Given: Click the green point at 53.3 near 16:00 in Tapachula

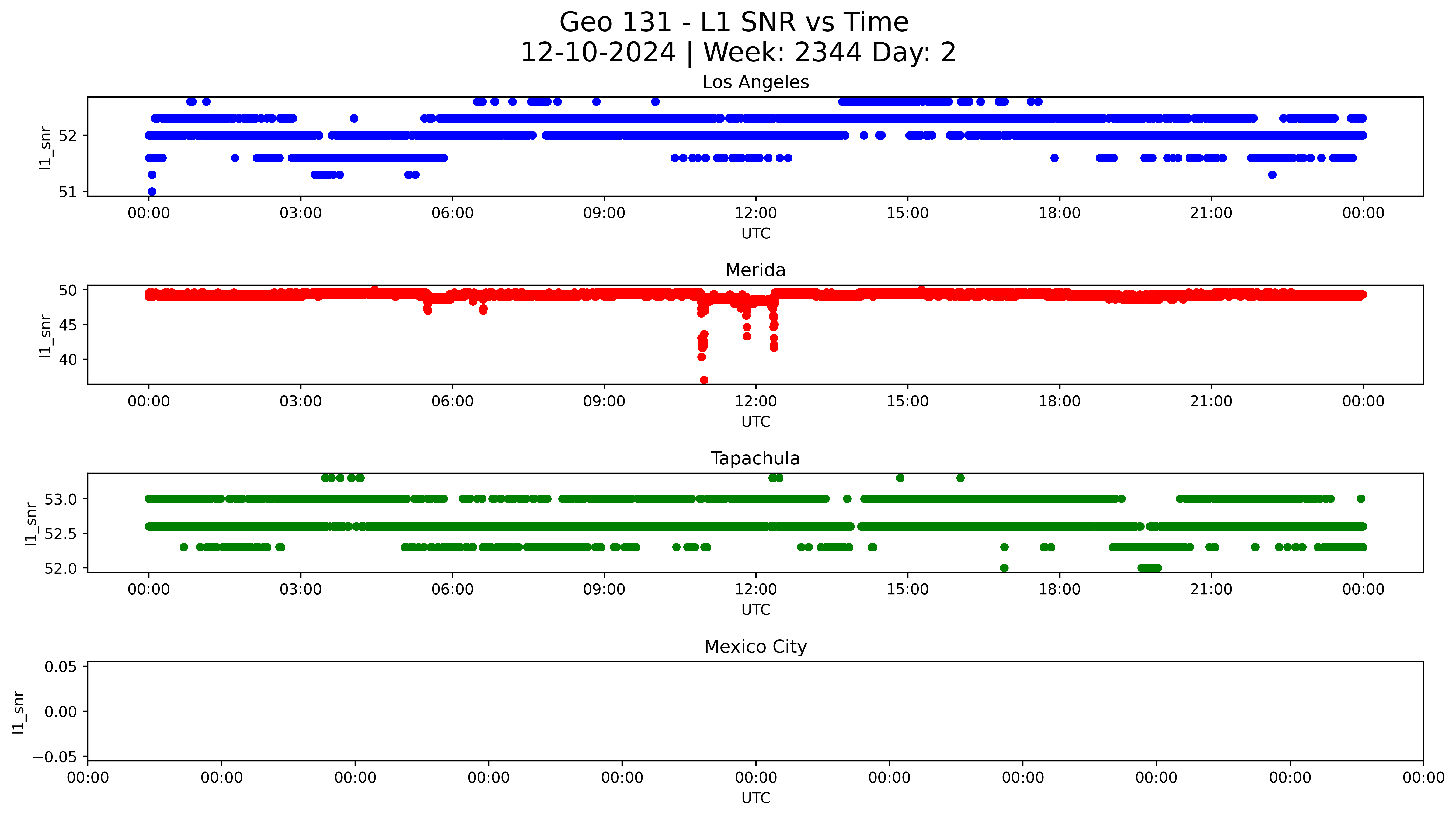Looking at the screenshot, I should [x=960, y=478].
